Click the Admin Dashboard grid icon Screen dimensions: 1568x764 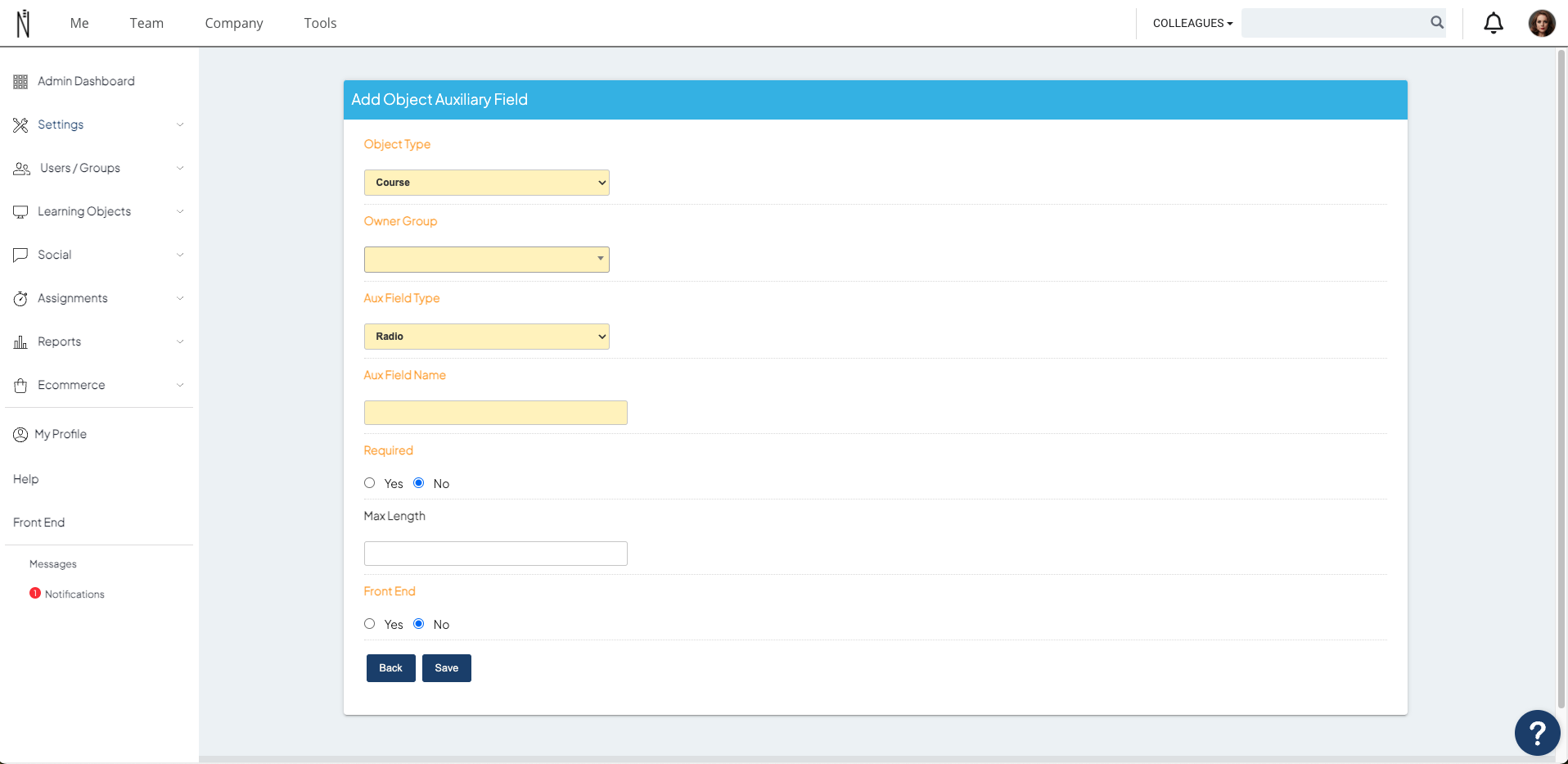20,82
